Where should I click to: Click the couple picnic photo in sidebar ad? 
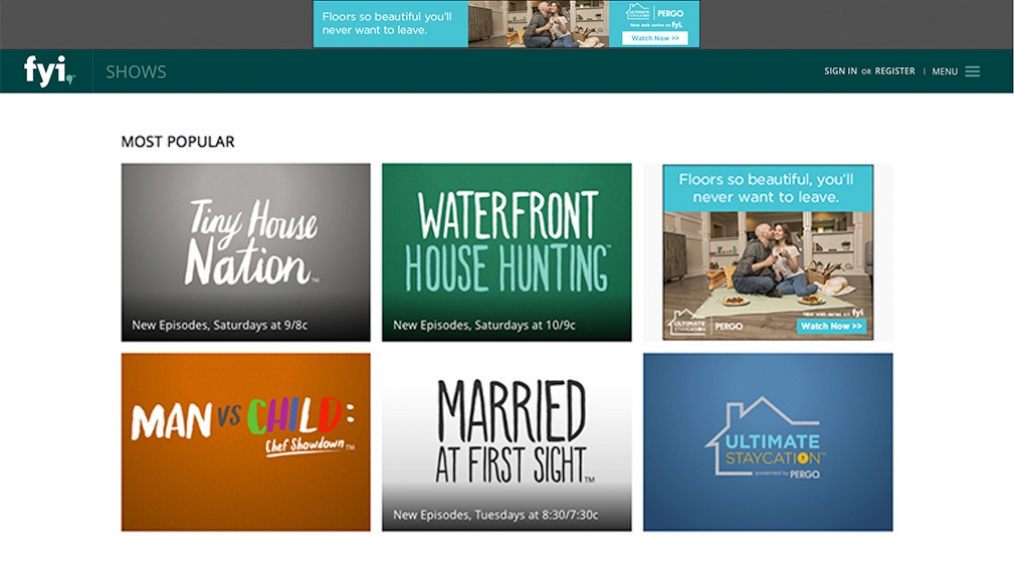click(768, 265)
